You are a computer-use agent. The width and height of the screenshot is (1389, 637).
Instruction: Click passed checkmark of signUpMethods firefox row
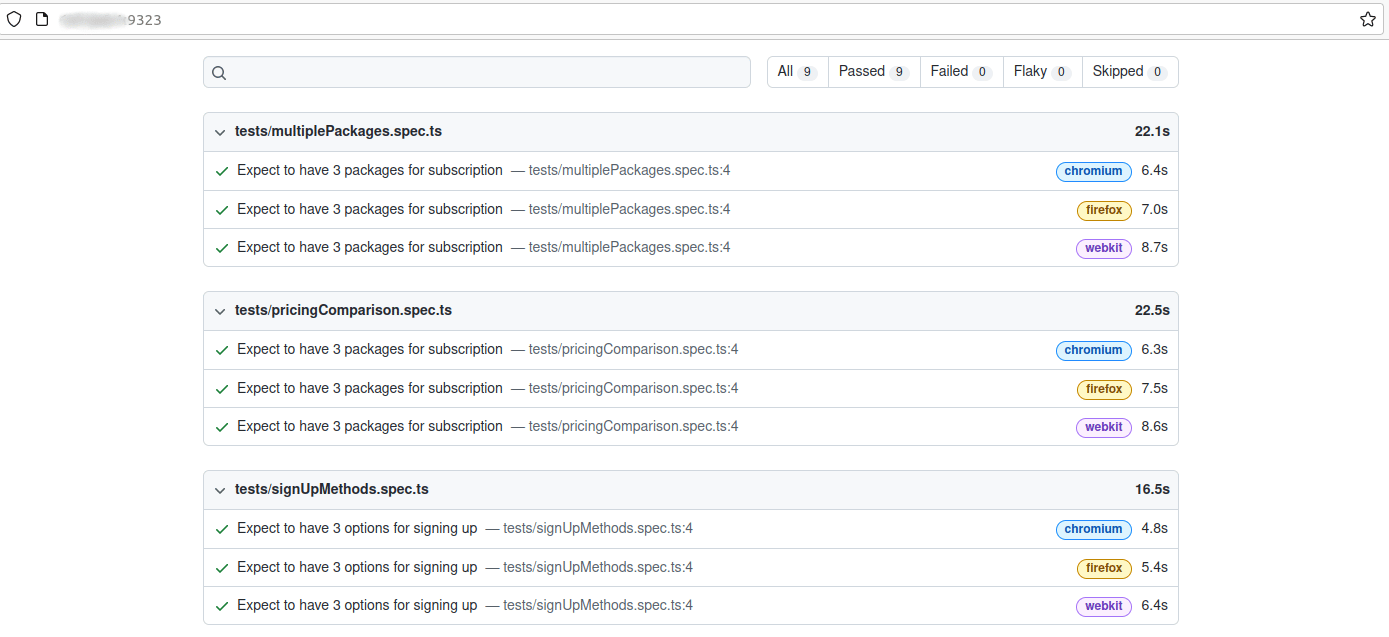click(x=222, y=568)
